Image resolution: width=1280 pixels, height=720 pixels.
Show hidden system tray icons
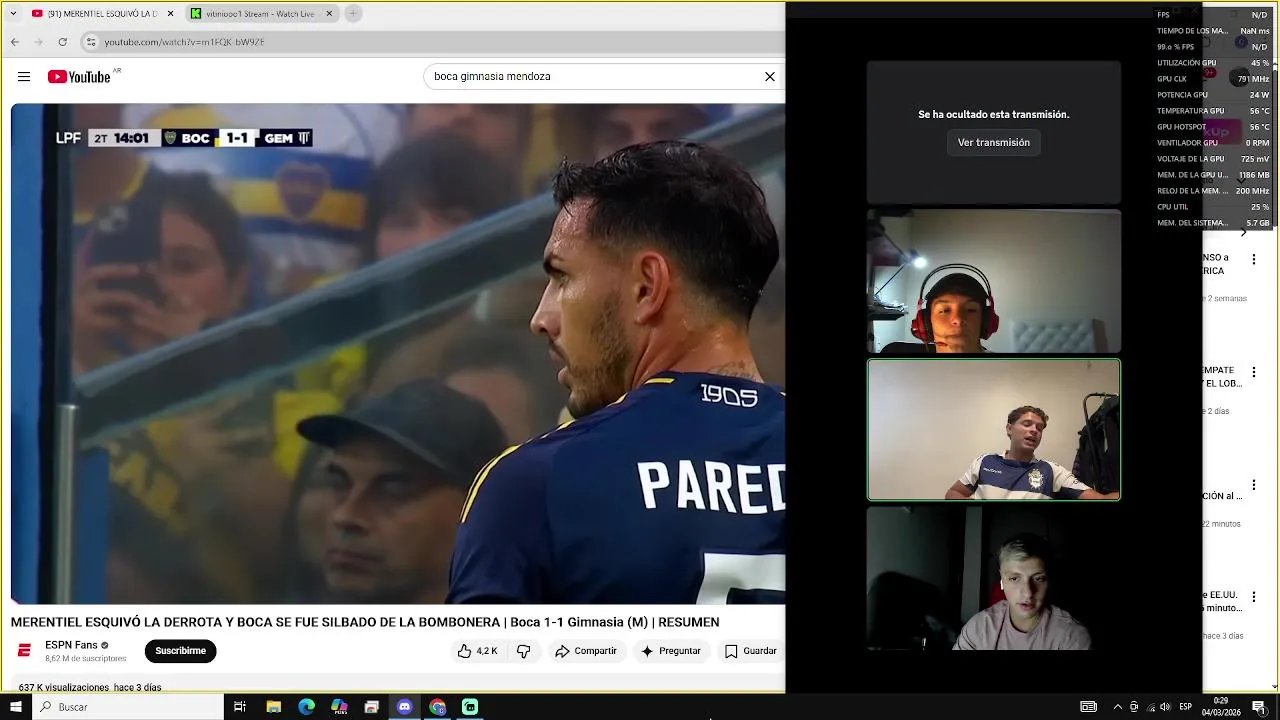1117,707
